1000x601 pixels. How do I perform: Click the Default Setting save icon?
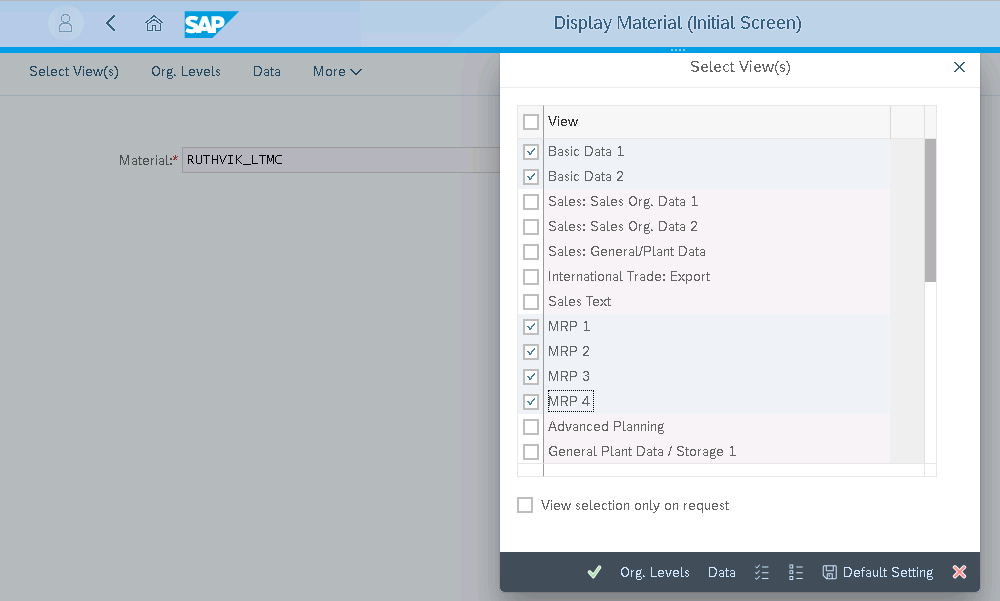click(830, 572)
